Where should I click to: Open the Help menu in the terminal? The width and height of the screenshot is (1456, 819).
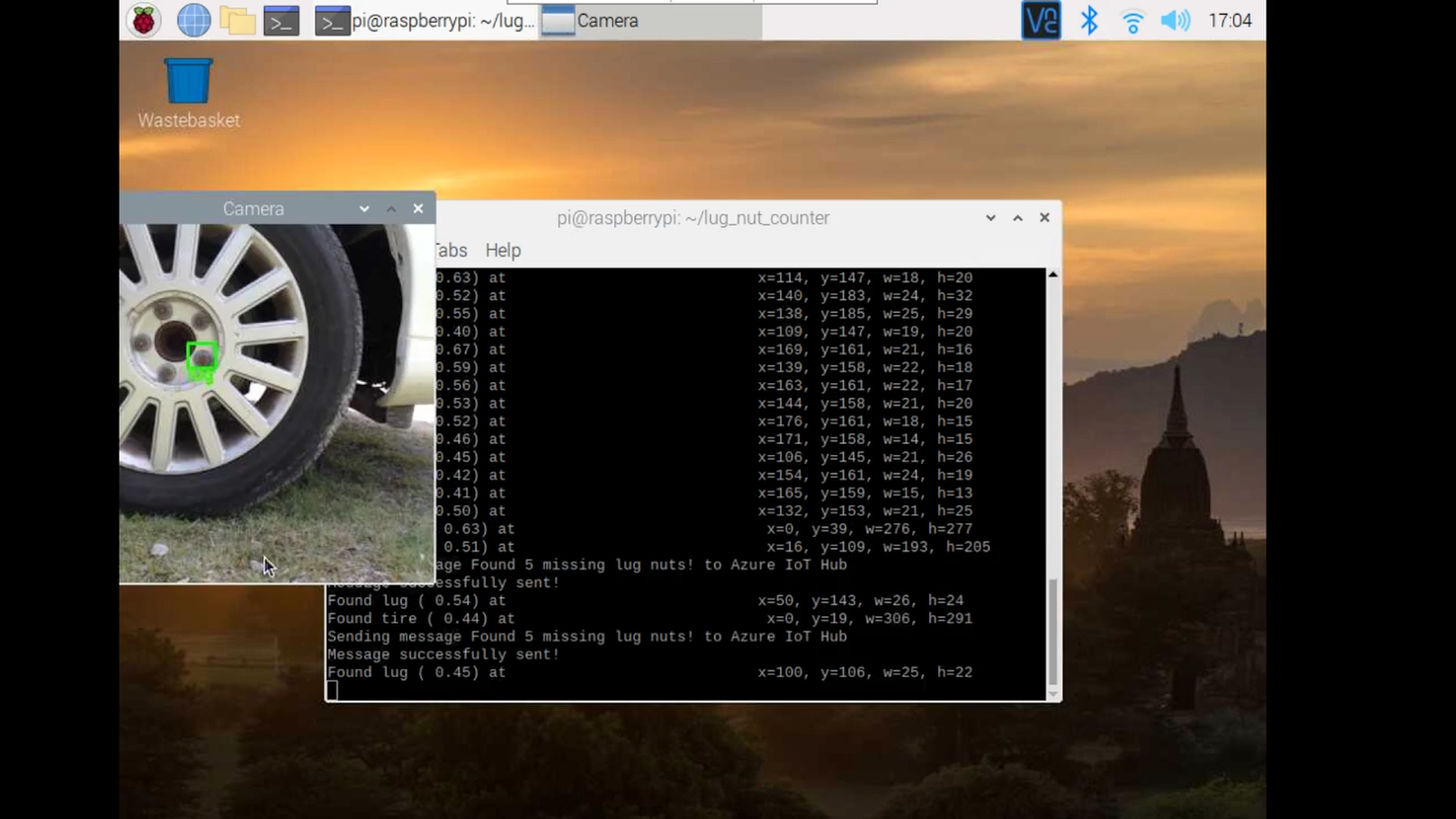click(502, 250)
